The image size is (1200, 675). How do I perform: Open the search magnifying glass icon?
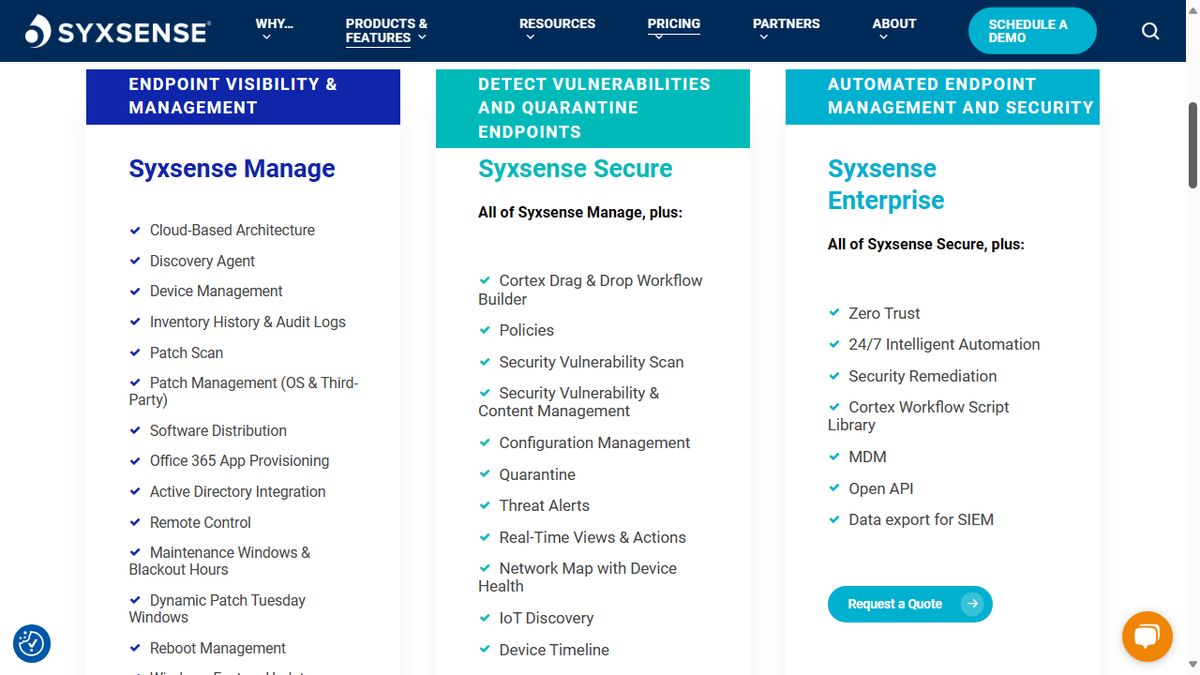click(x=1150, y=31)
